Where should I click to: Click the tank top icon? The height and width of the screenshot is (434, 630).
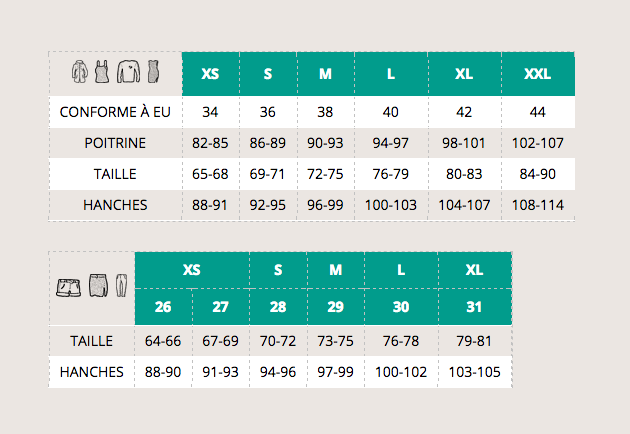pyautogui.click(x=102, y=72)
